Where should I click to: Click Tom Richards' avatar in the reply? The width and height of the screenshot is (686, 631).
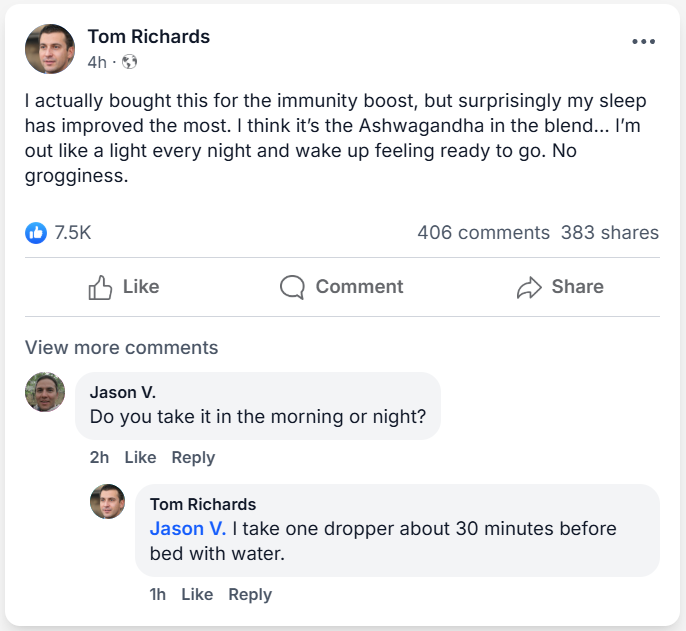click(108, 501)
